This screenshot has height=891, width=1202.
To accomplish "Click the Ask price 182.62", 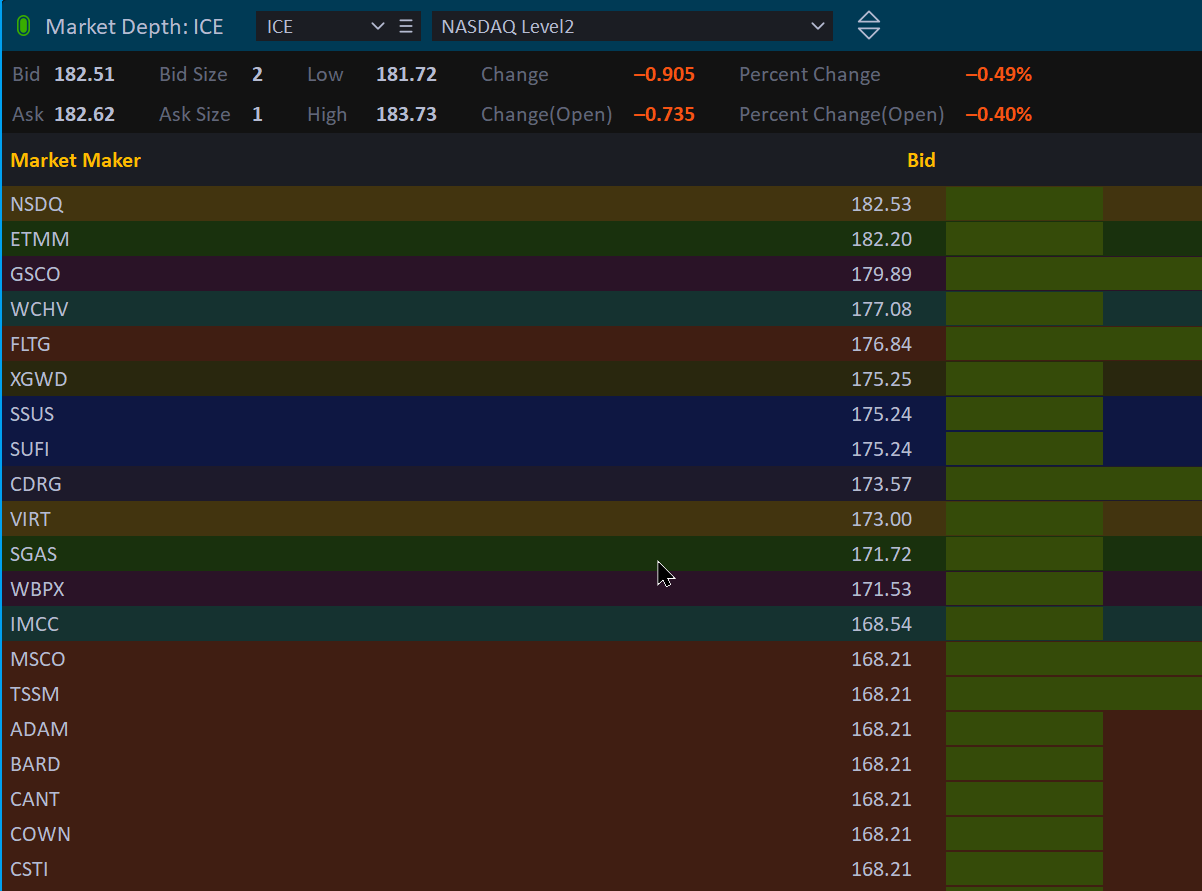I will [90, 114].
